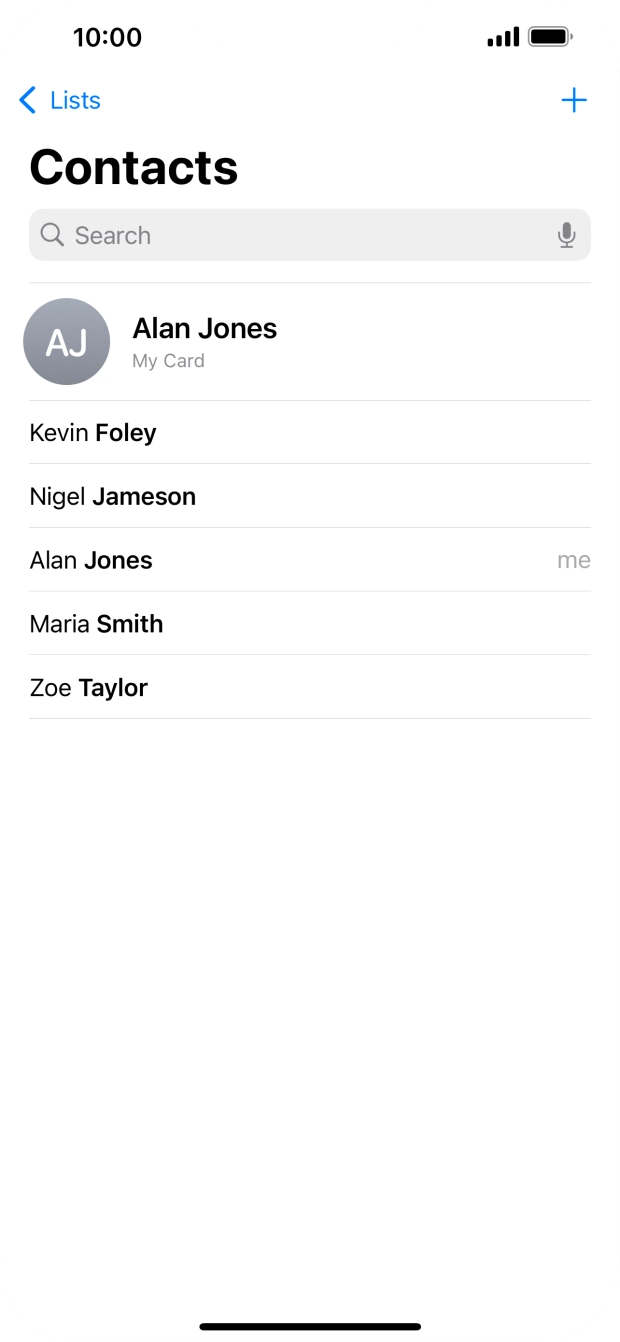Start dictation with the microphone icon
Viewport: 620px width, 1342px height.
pos(567,235)
